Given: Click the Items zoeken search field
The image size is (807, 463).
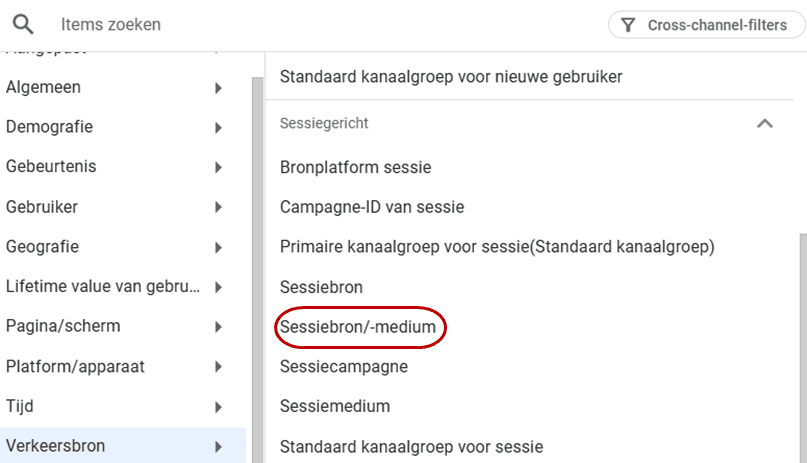Looking at the screenshot, I should tap(329, 25).
